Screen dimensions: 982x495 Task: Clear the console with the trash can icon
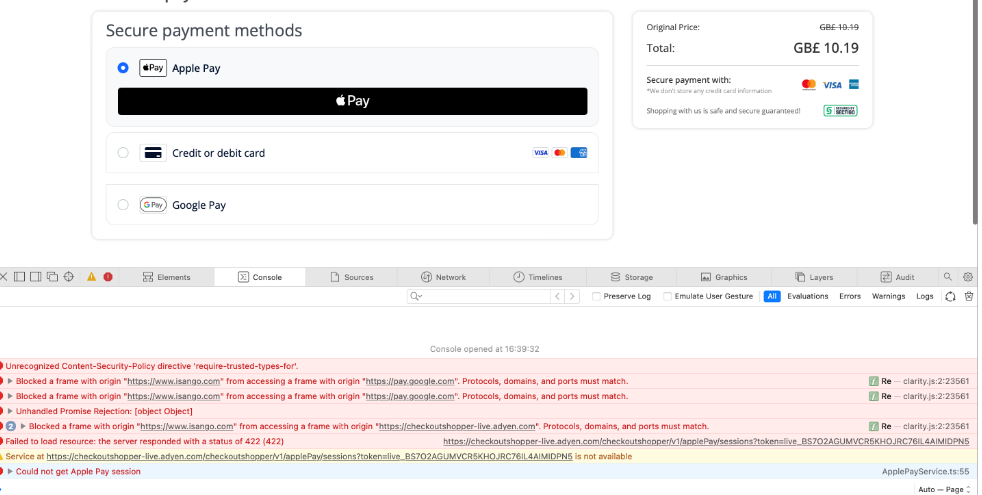[x=969, y=296]
